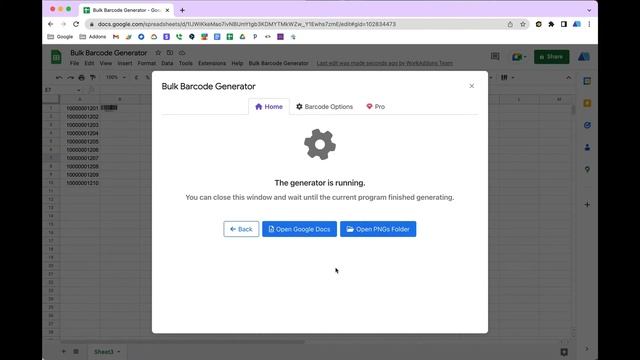Click the get add-ons plus icon
This screenshot has width=640, height=360.
(x=587, y=204)
